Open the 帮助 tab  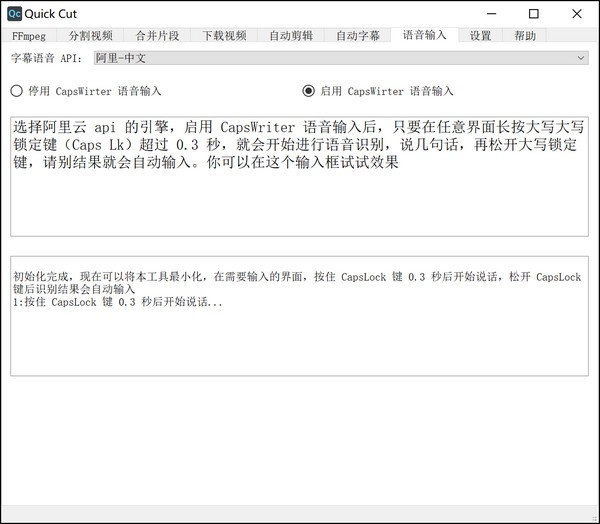click(525, 35)
